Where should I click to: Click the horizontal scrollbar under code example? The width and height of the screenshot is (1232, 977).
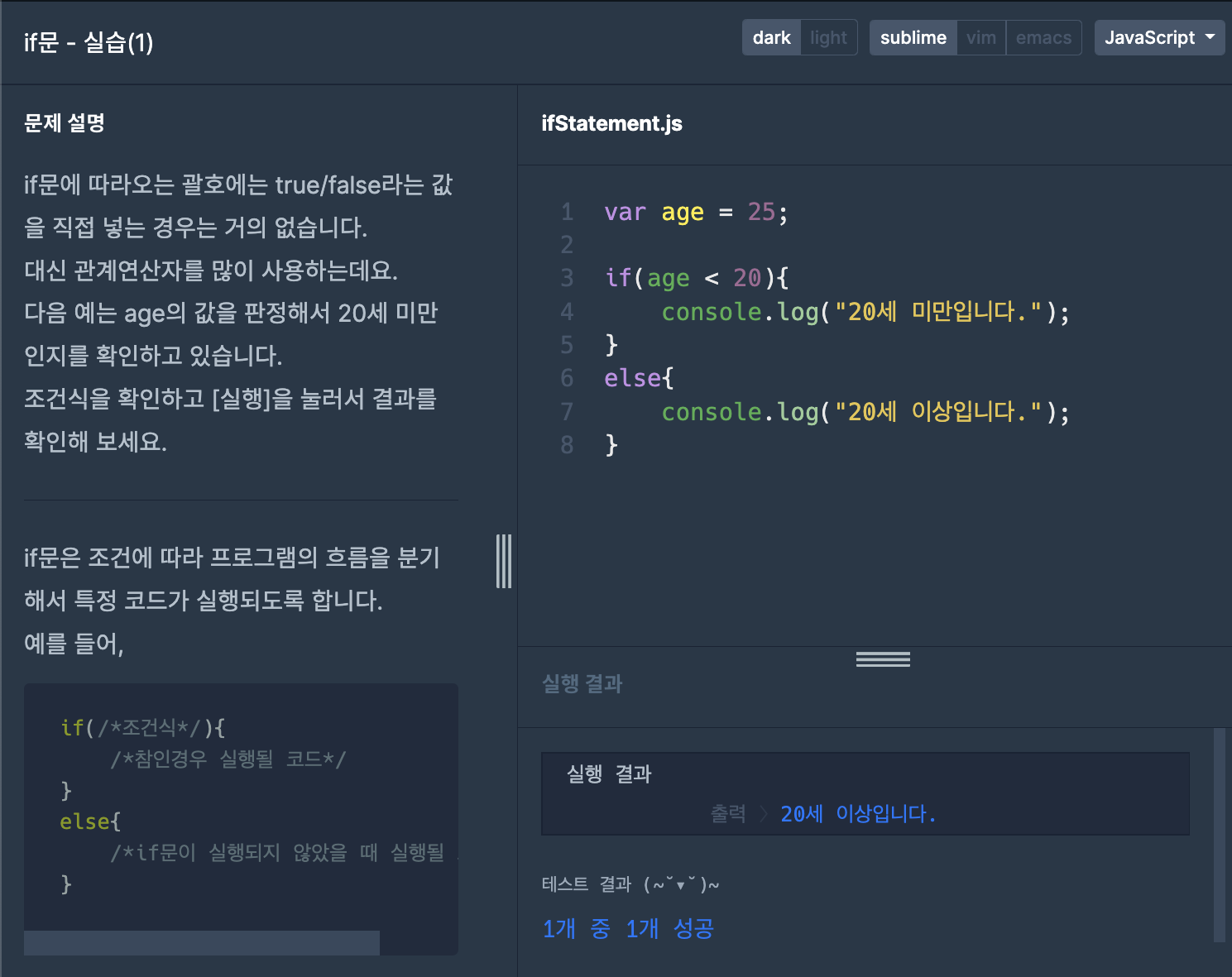202,943
